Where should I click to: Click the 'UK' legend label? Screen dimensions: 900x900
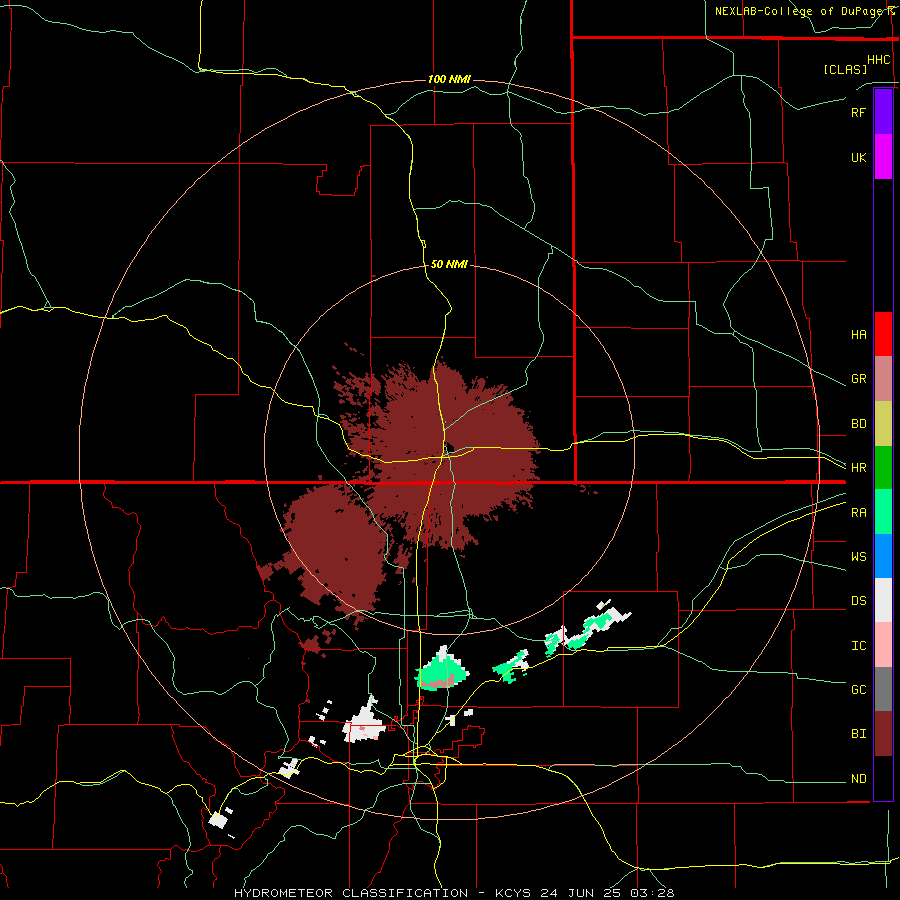(x=858, y=157)
